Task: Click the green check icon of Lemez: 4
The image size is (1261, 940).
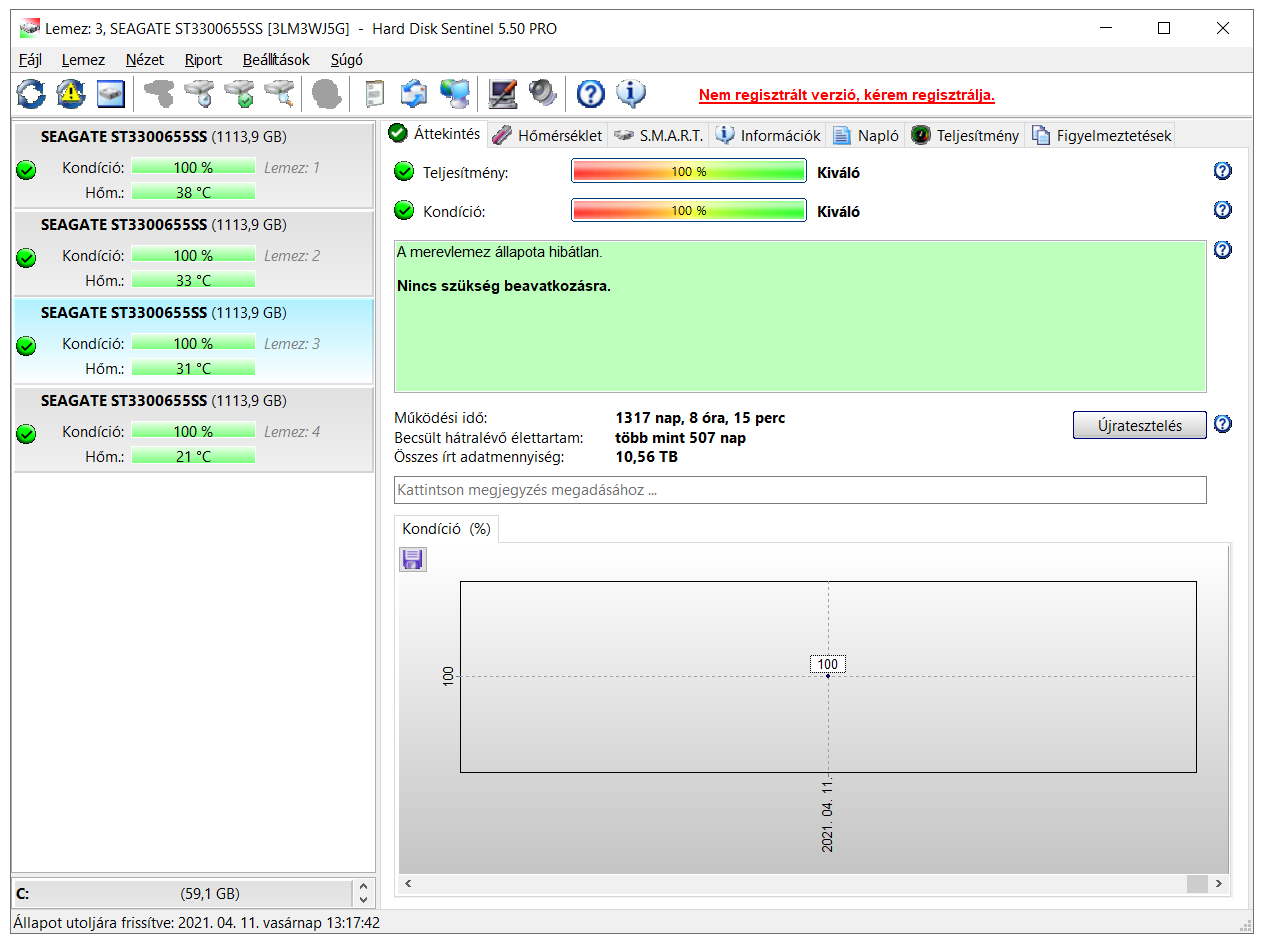Action: [x=27, y=434]
